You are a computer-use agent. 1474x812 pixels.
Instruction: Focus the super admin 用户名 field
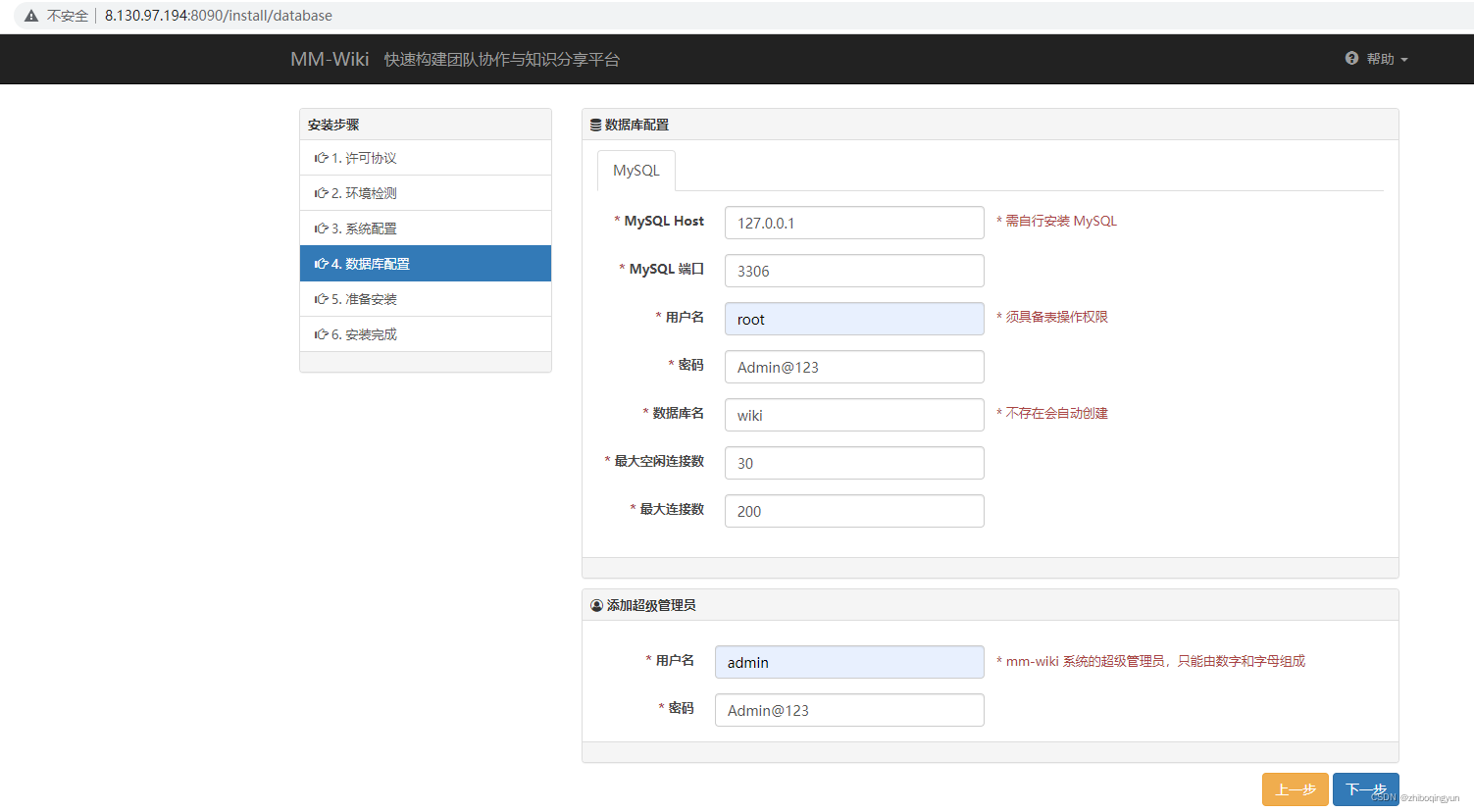(849, 662)
